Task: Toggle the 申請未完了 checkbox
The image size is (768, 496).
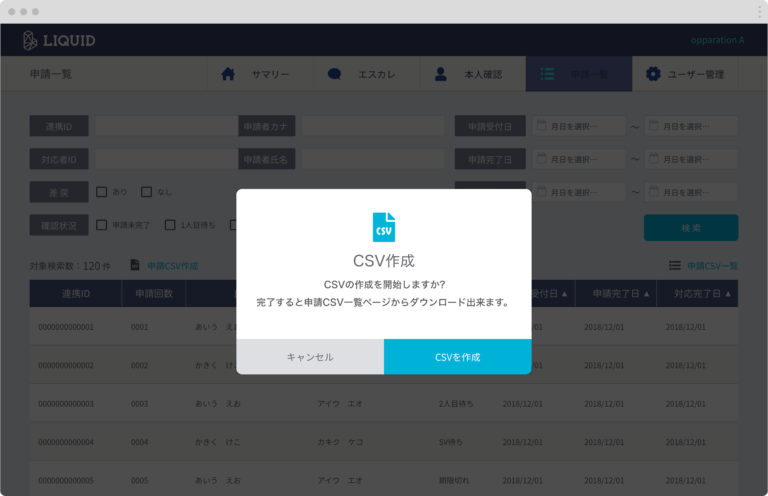Action: (101, 225)
